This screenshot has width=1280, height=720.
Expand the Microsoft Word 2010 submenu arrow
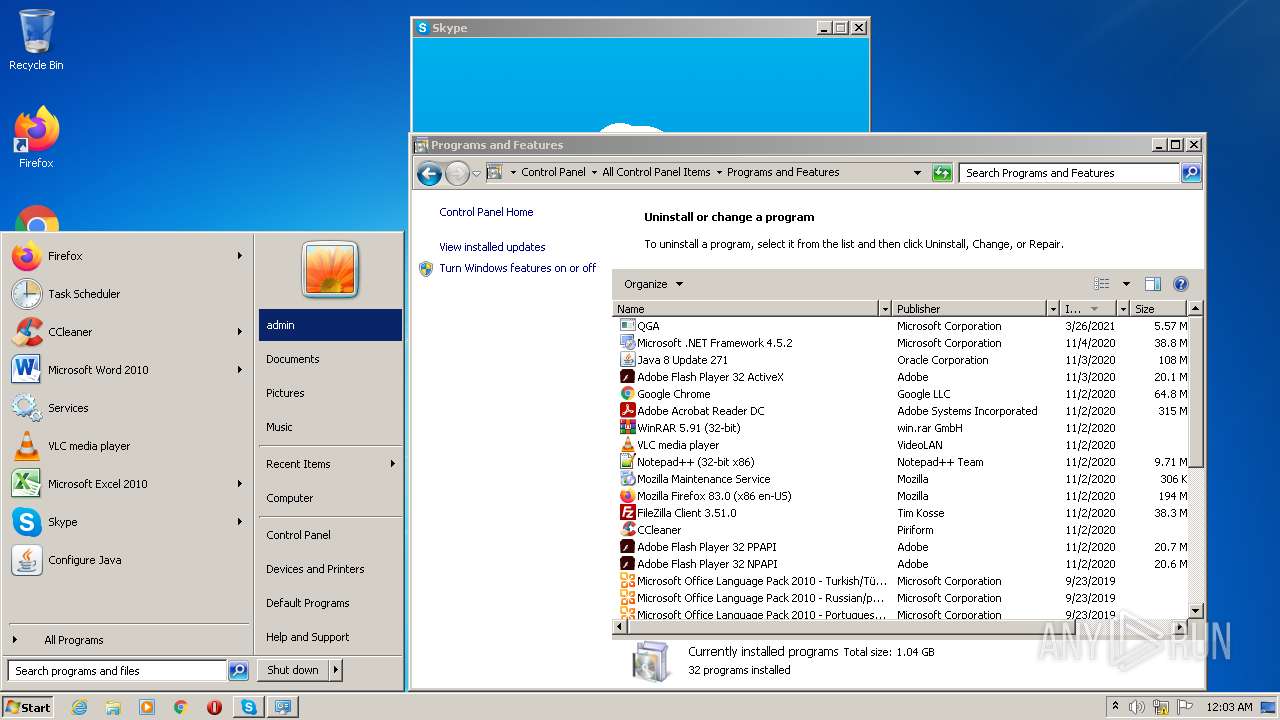[240, 370]
